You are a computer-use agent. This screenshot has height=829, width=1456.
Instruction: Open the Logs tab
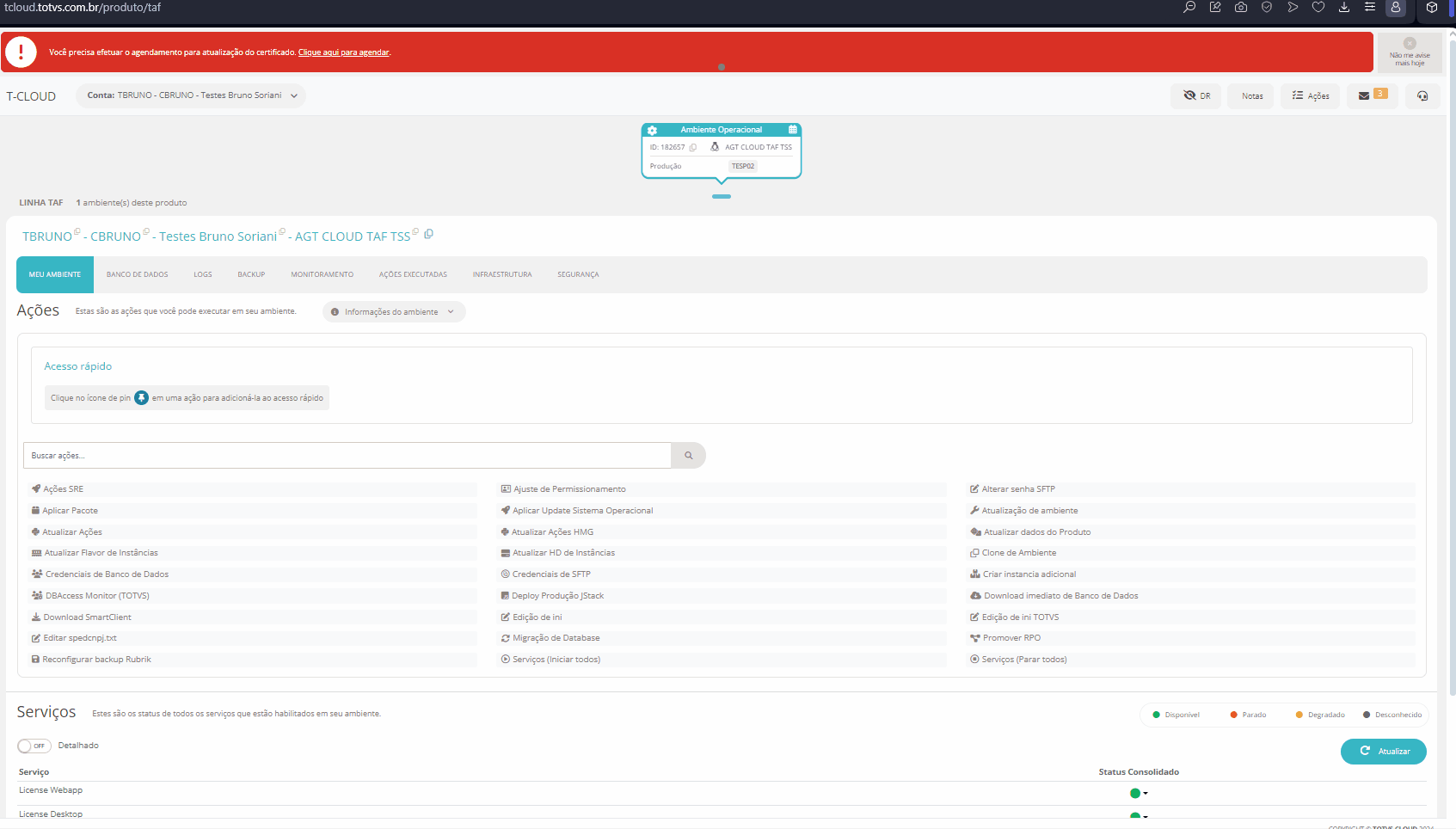coord(203,274)
